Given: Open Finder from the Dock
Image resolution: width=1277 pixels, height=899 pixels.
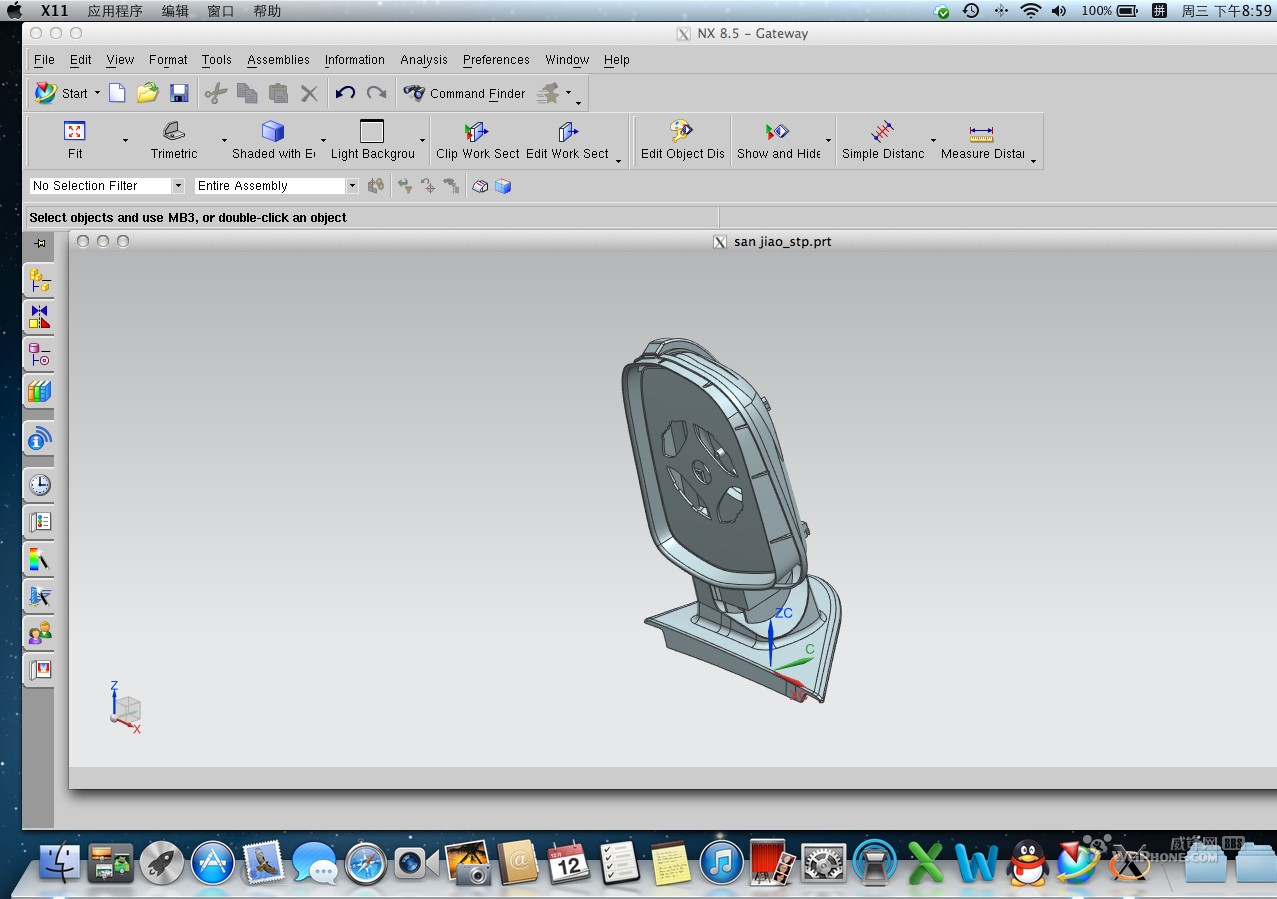Looking at the screenshot, I should (59, 862).
